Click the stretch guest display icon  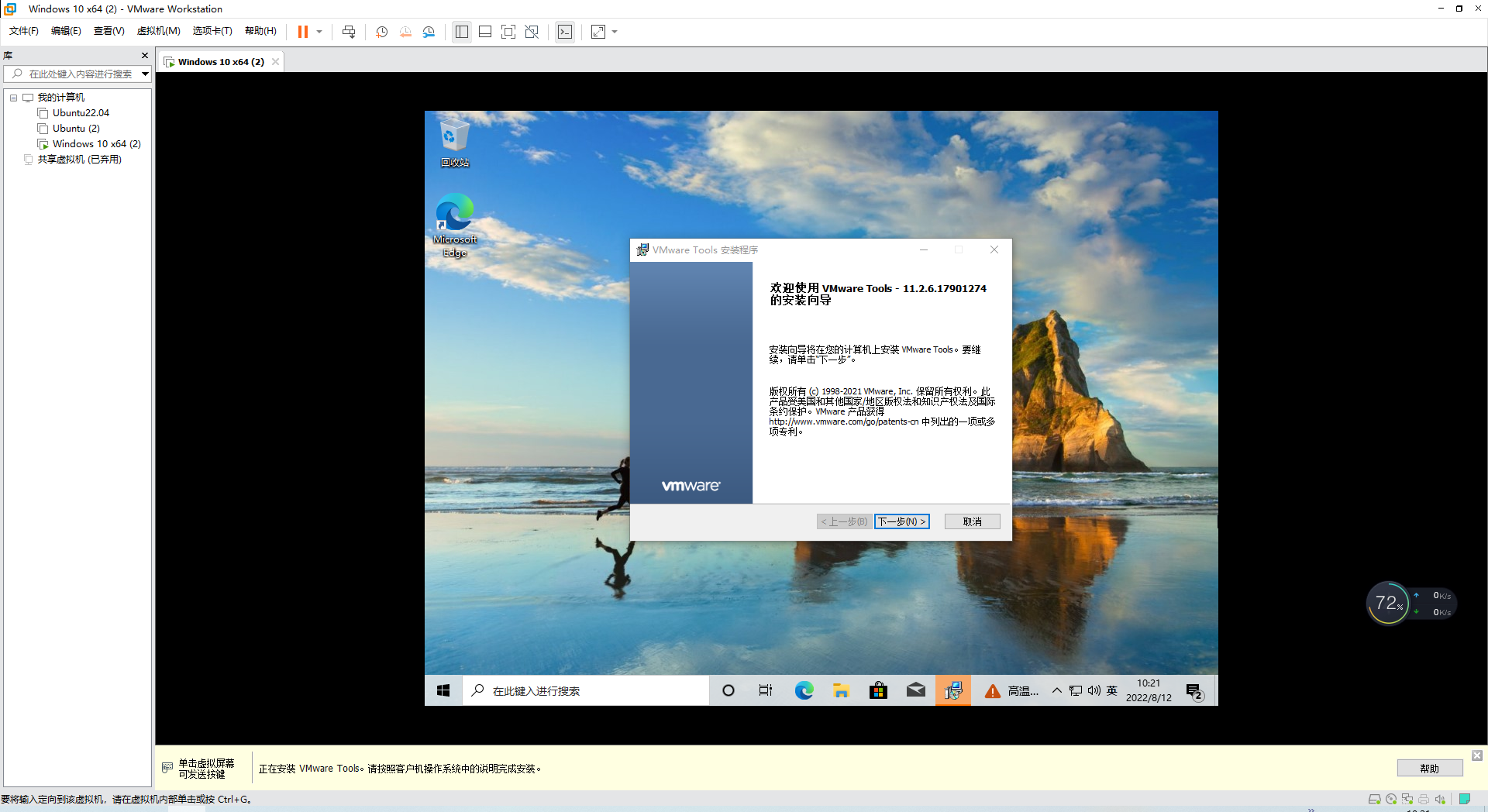point(598,32)
